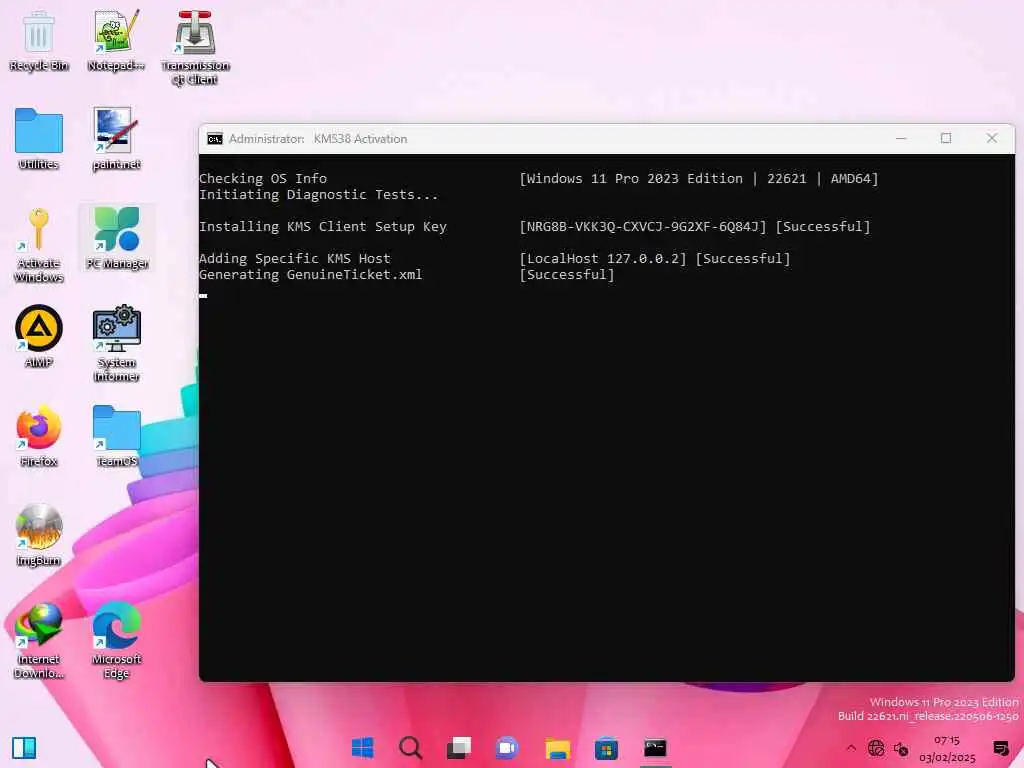This screenshot has height=768, width=1024.
Task: Click the 'LocalHost 127.0.0.2' text
Action: (603, 259)
